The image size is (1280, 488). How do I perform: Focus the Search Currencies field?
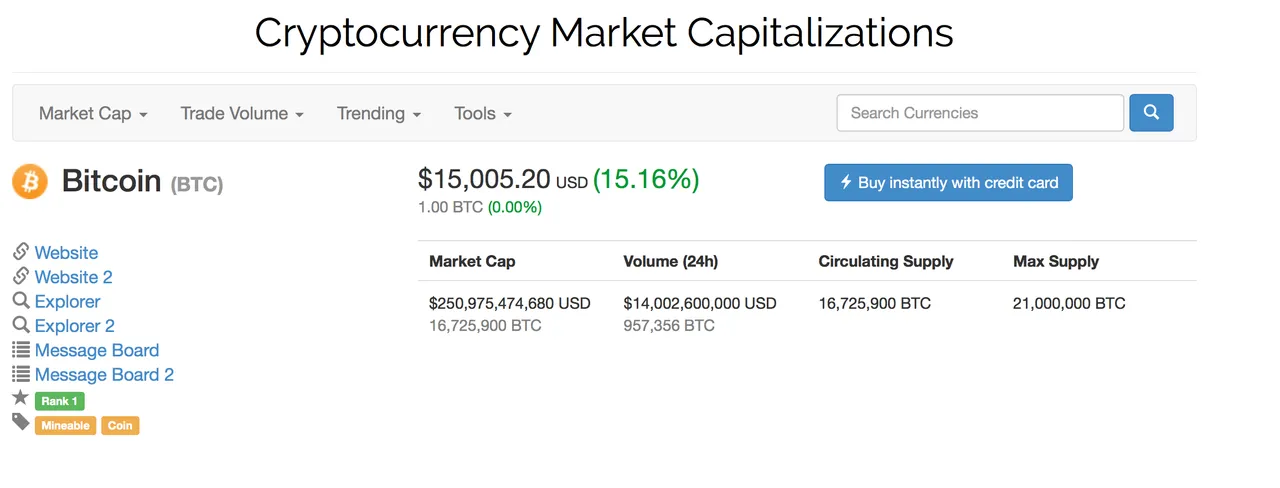point(980,113)
